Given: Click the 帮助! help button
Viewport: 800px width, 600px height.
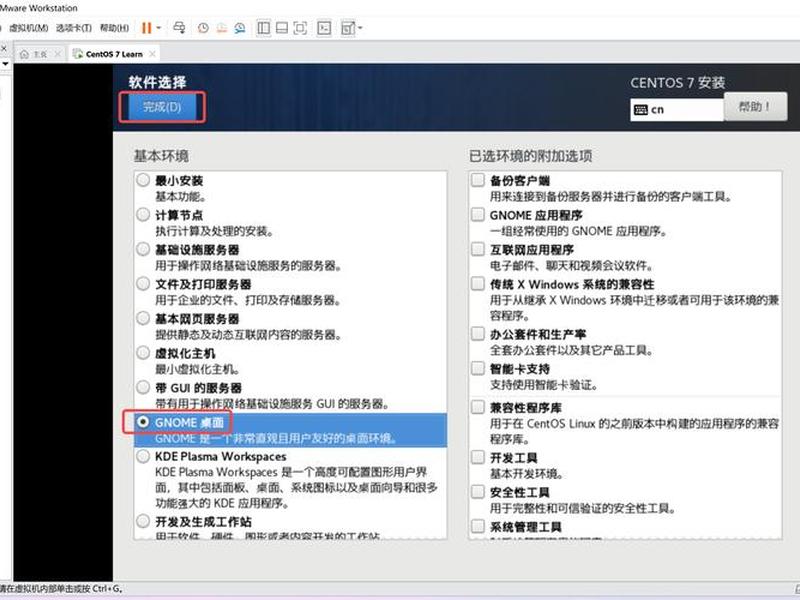Looking at the screenshot, I should (x=755, y=107).
